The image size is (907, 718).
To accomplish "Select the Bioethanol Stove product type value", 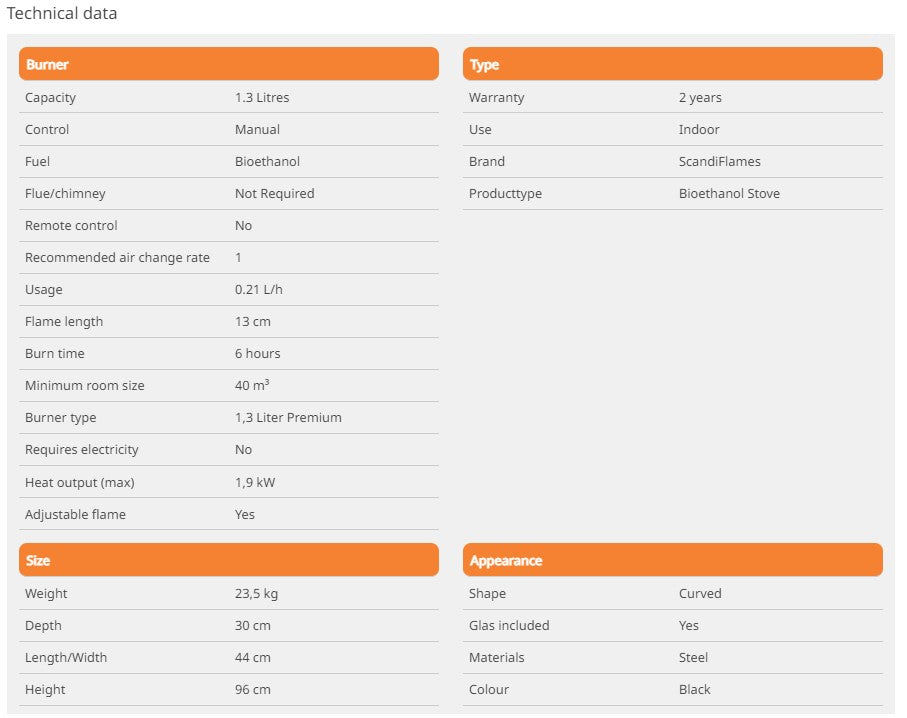I will point(729,194).
